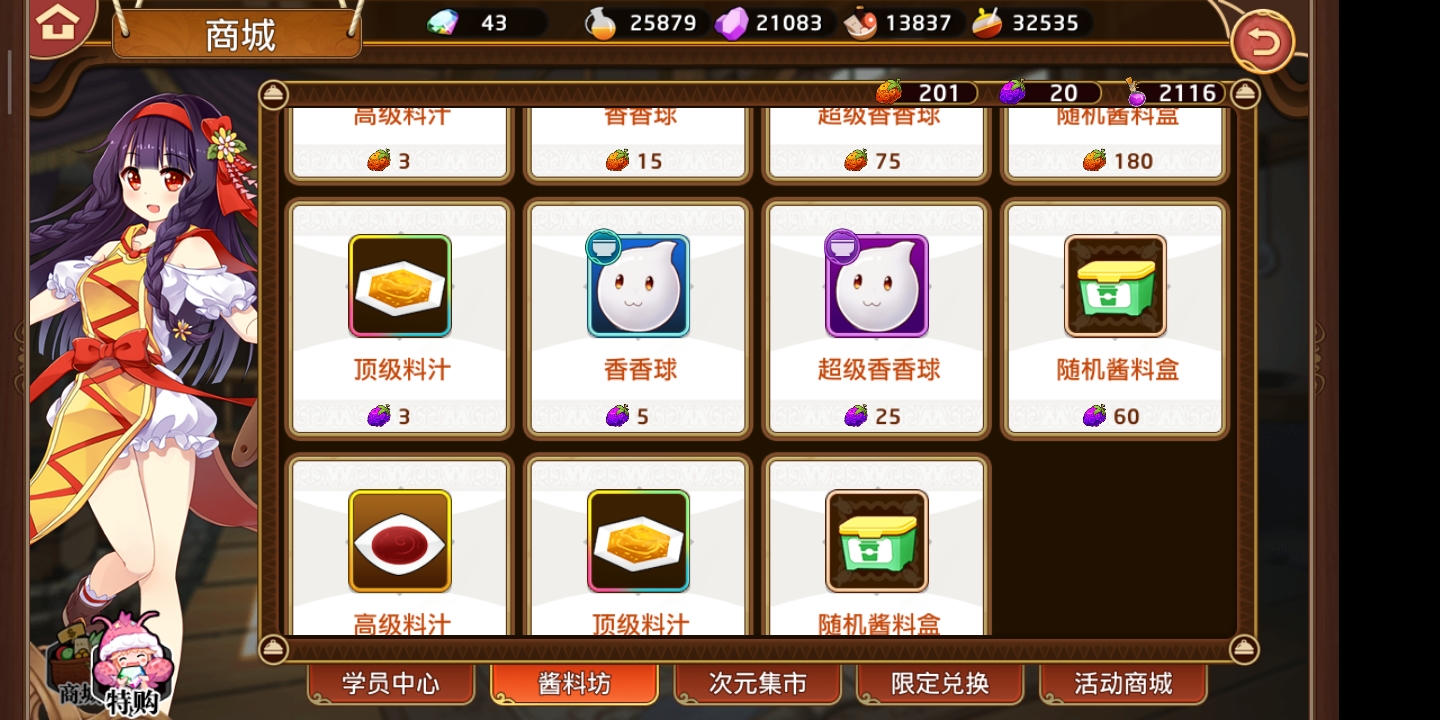
Task: Select 随机酱料盒 priced at 60 berries
Action: tap(1115, 320)
